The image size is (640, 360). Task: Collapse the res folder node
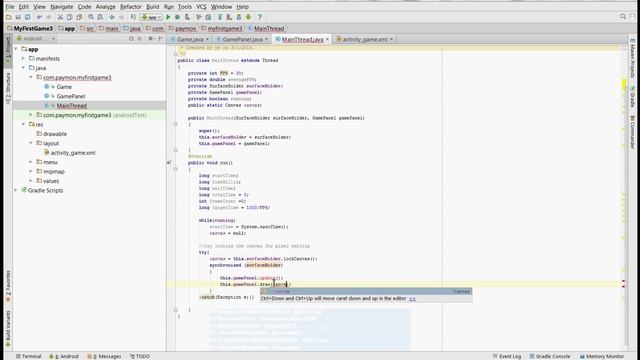pos(23,124)
